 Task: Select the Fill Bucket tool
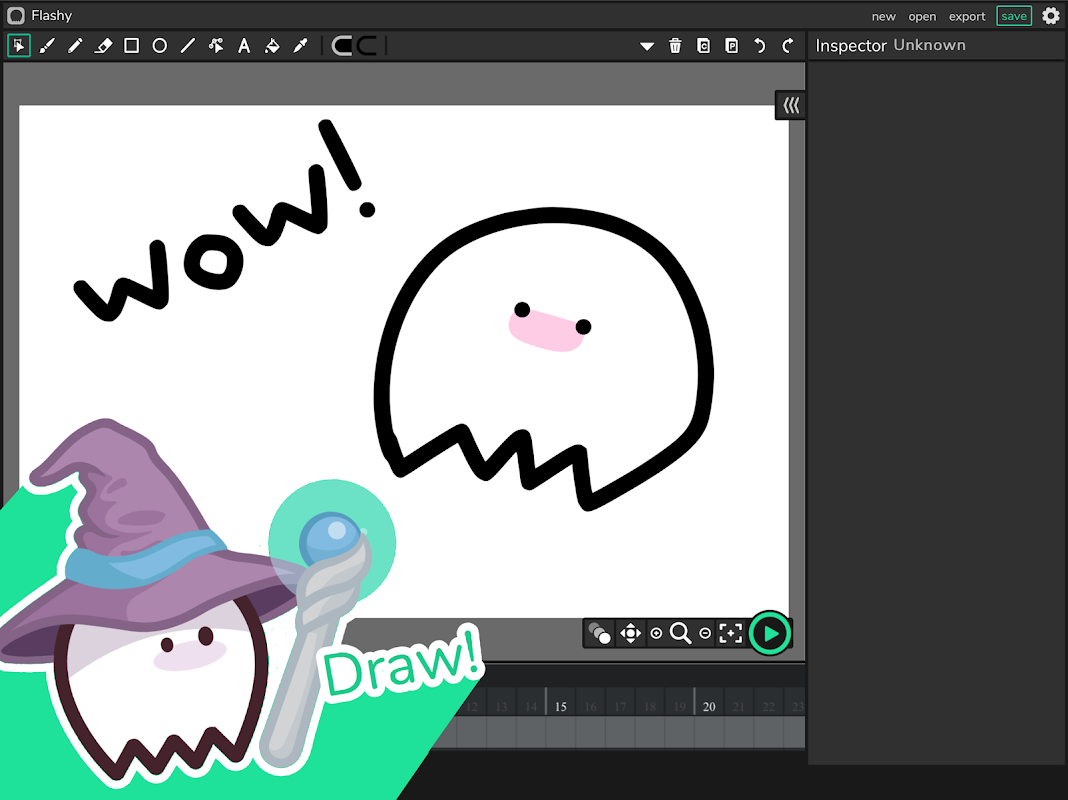272,46
